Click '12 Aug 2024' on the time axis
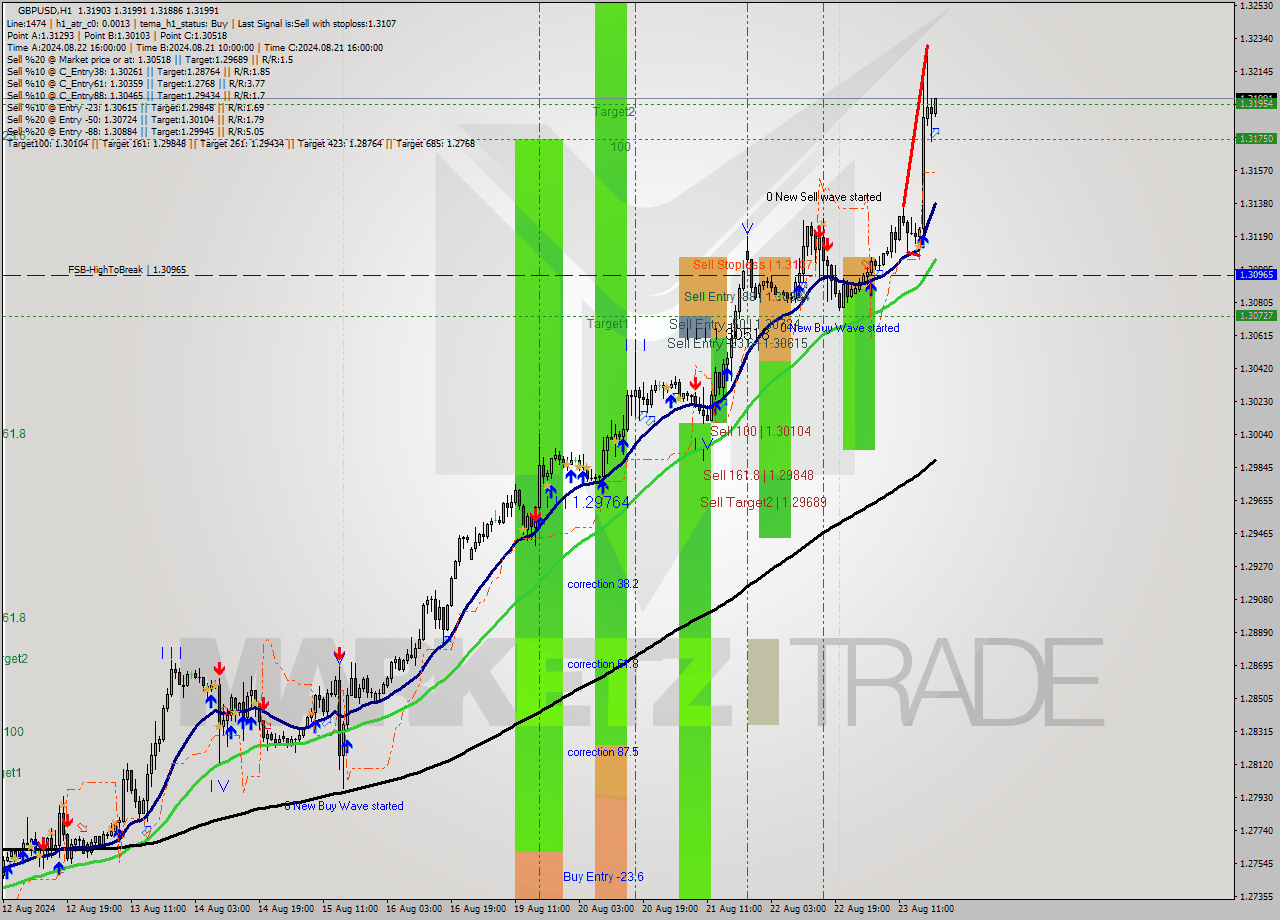Screen dimensions: 1280x920 click(x=29, y=909)
